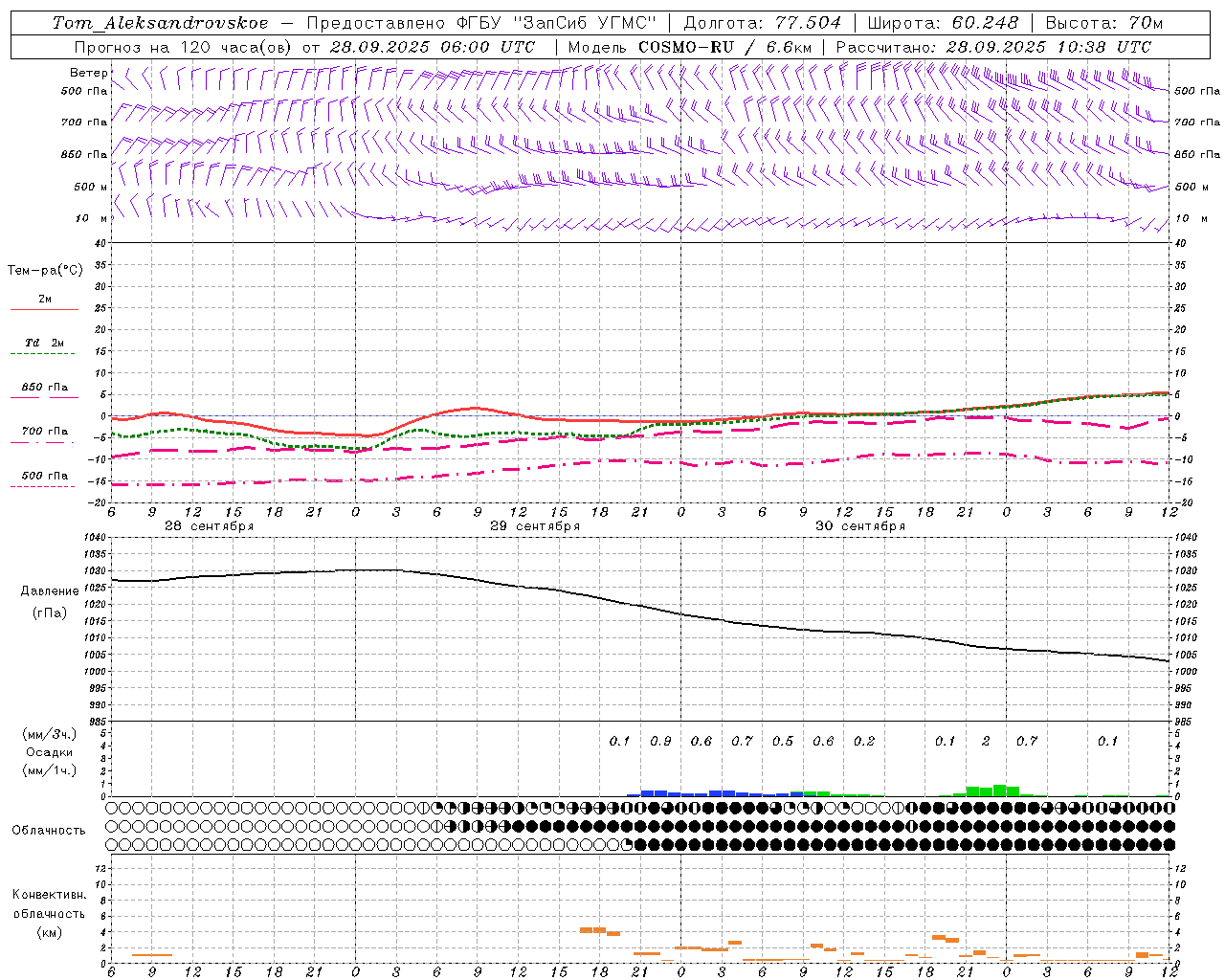The image size is (1225, 980).
Task: Click the Осадки precipitation panel label
Action: (49, 752)
